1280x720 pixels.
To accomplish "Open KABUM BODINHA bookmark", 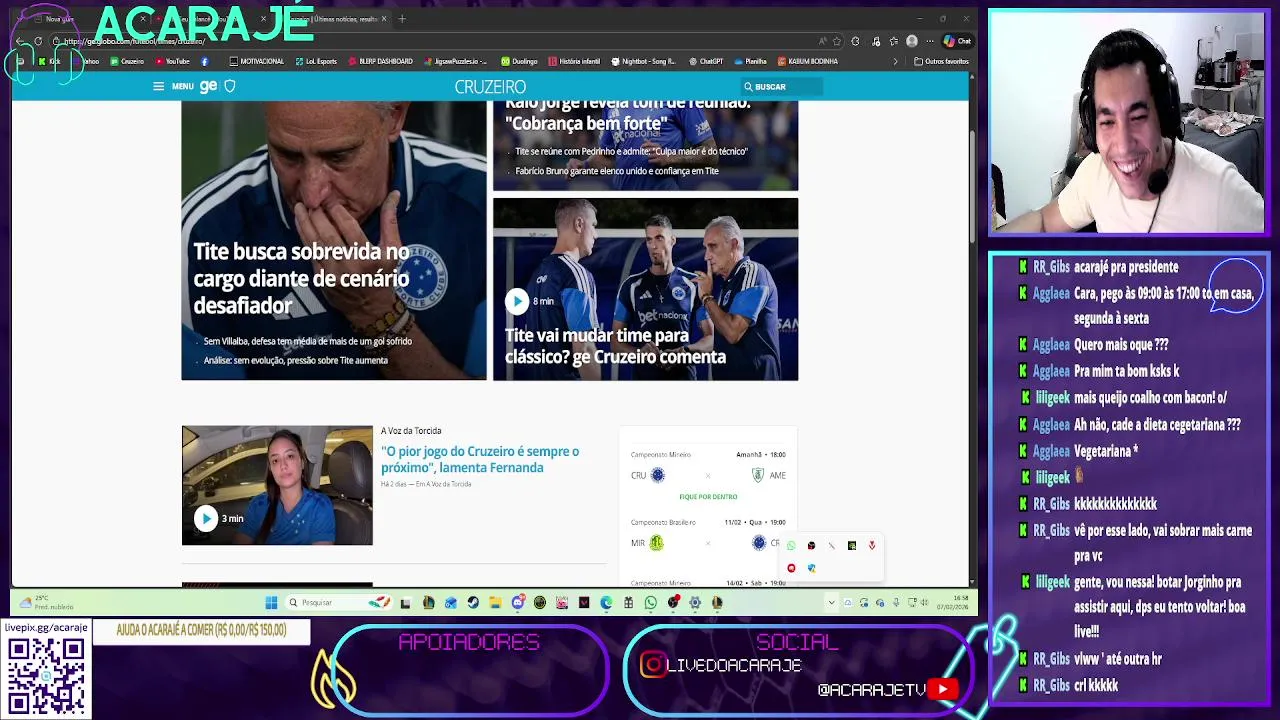I will pyautogui.click(x=807, y=61).
